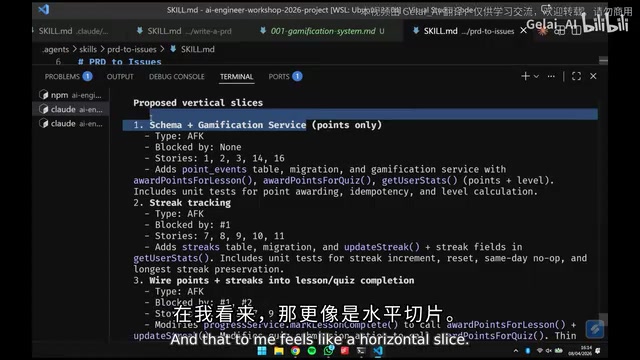
Task: Click the point_events text in terminal
Action: (214, 169)
